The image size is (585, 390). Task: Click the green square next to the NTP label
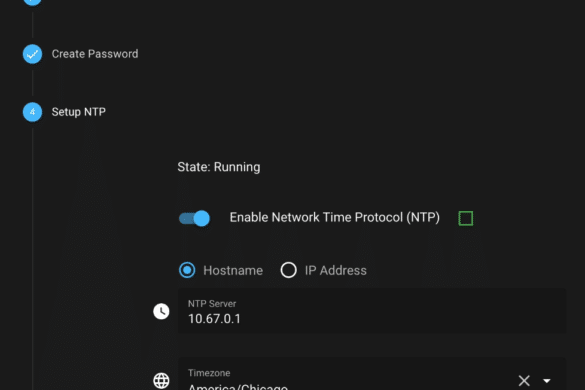pos(466,218)
